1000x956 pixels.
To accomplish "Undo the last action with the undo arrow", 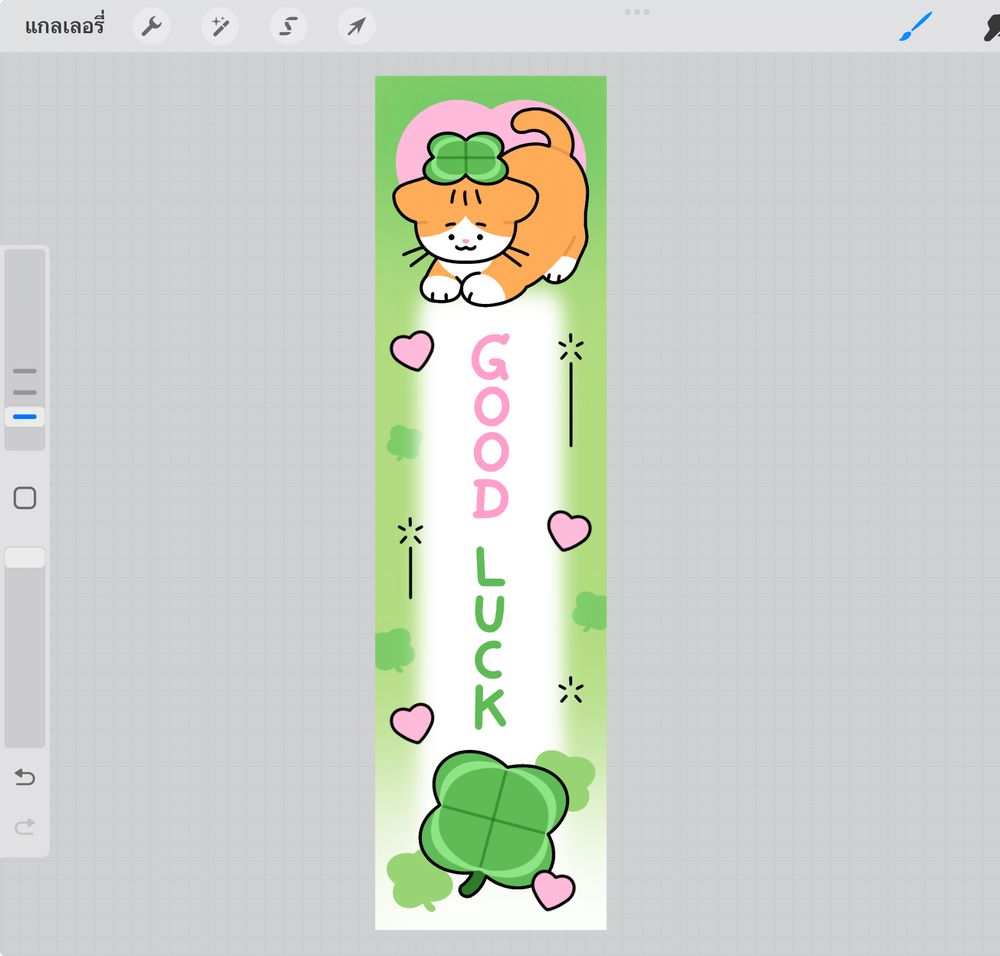I will (x=25, y=777).
